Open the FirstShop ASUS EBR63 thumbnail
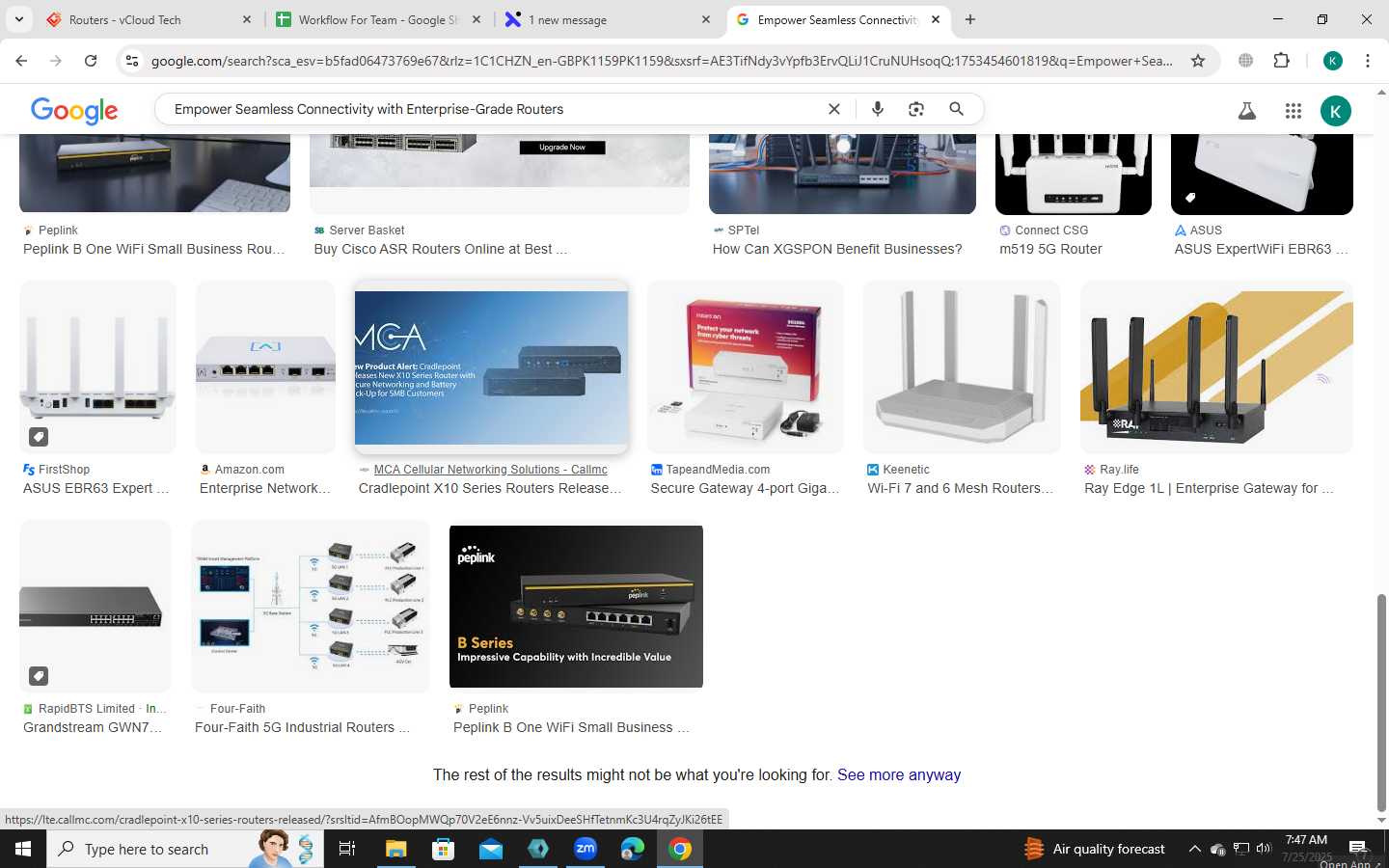The width and height of the screenshot is (1389, 868). click(x=97, y=366)
